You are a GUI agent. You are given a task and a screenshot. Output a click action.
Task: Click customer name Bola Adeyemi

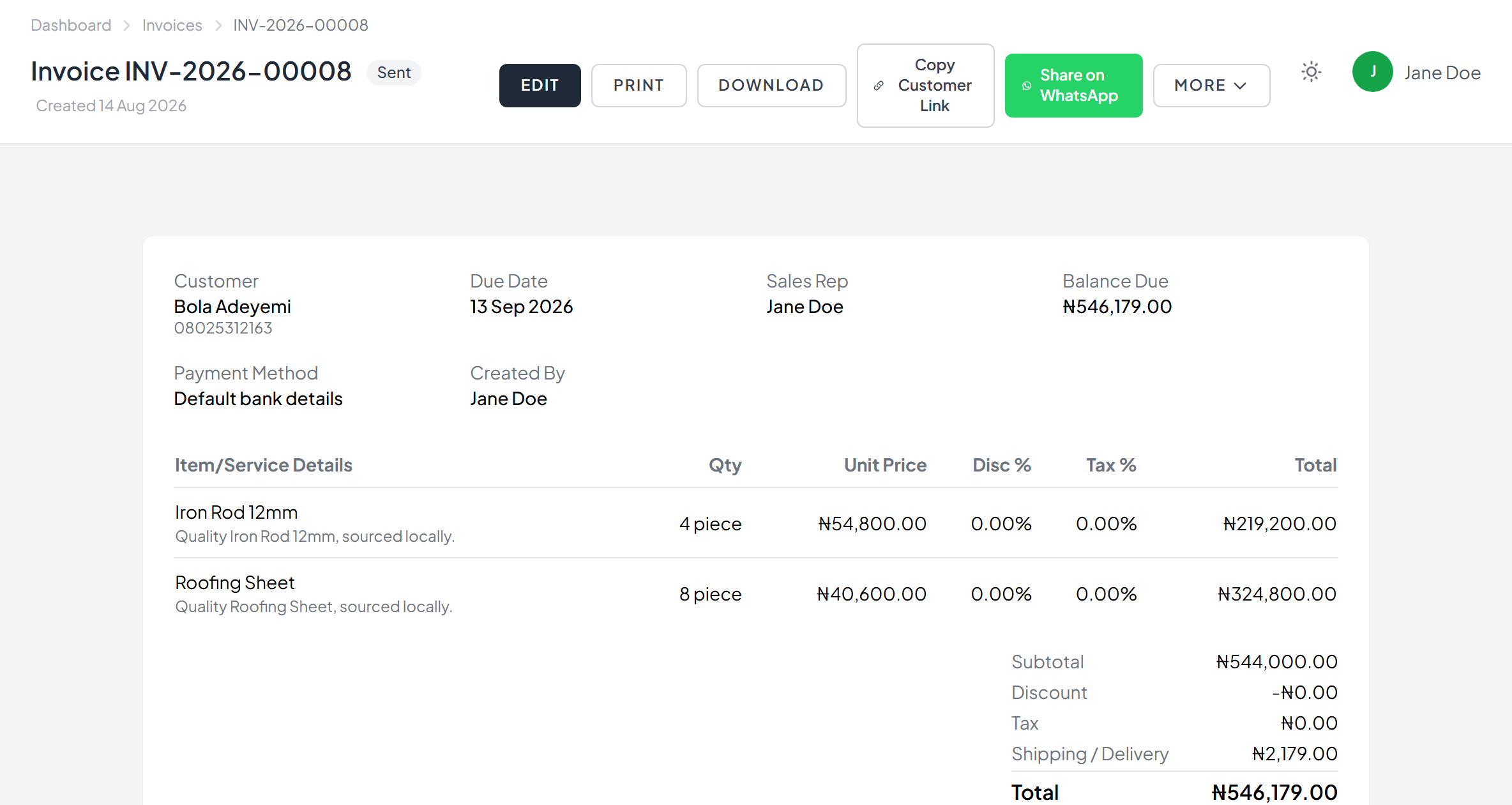[232, 307]
